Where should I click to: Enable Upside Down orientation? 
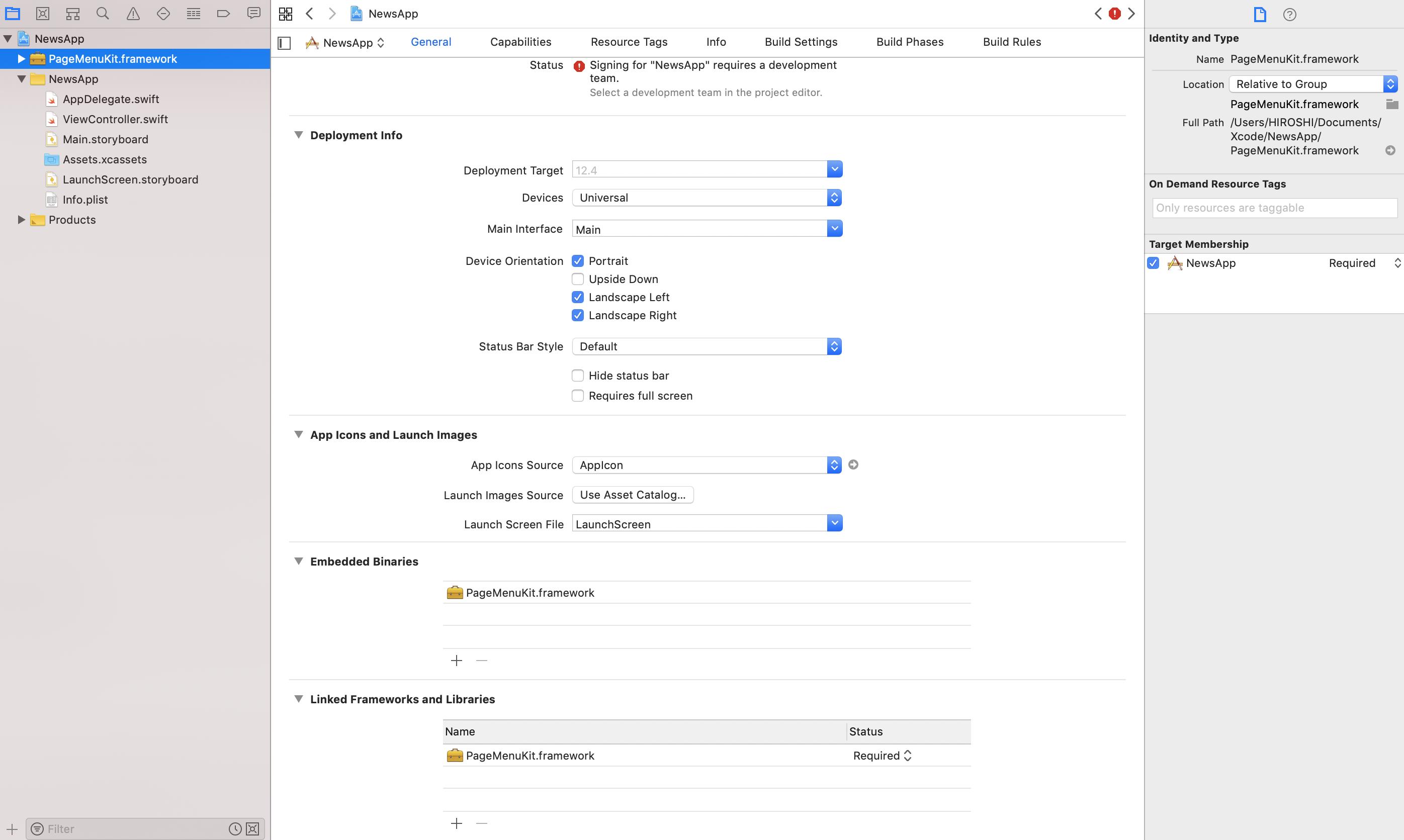[577, 279]
